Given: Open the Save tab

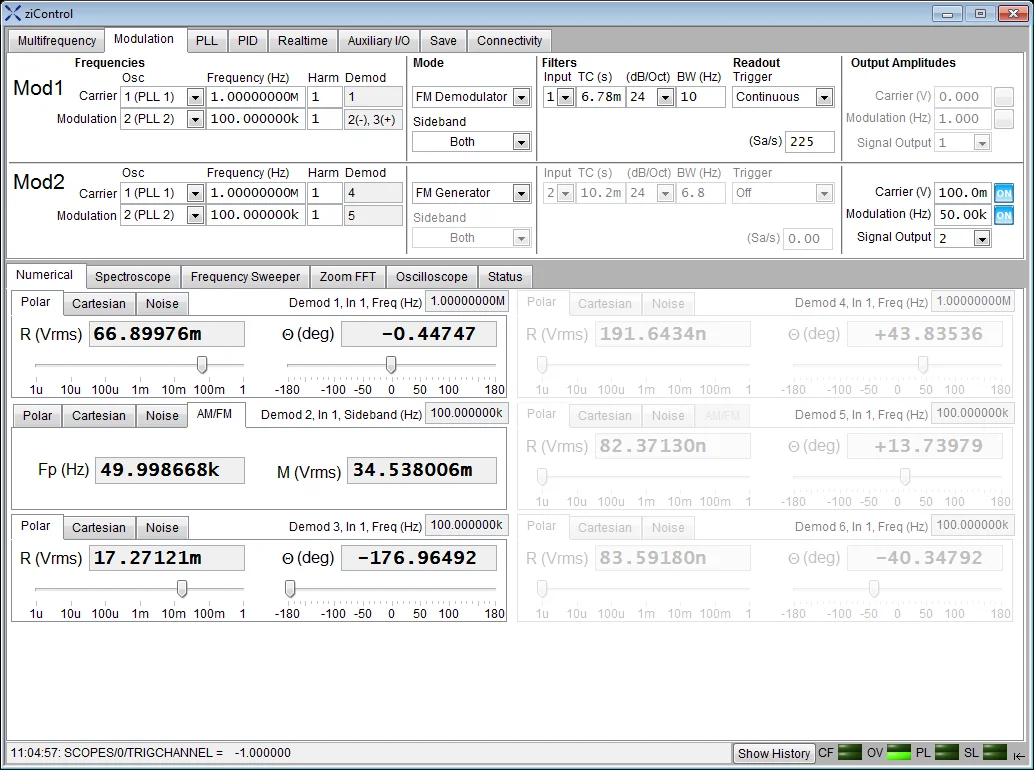Looking at the screenshot, I should coord(443,41).
